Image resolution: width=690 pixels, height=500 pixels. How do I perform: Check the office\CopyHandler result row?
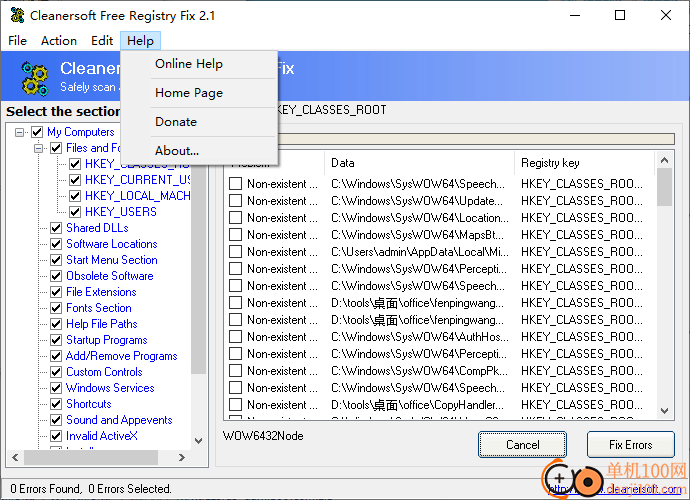click(x=235, y=405)
